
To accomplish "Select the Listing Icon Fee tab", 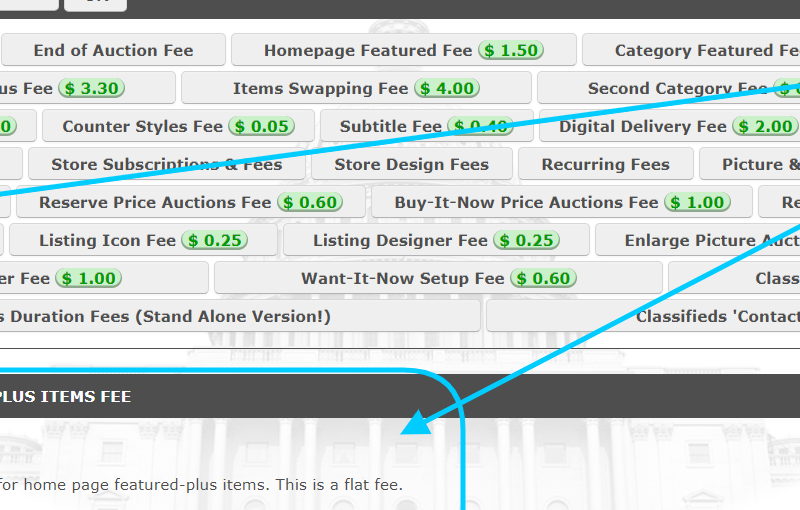I will tap(143, 240).
